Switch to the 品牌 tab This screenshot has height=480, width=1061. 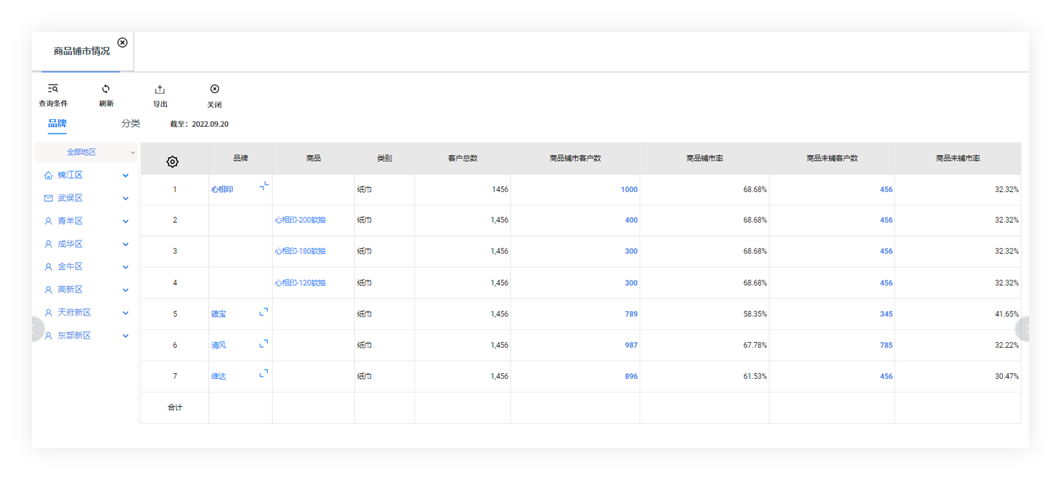[x=57, y=124]
